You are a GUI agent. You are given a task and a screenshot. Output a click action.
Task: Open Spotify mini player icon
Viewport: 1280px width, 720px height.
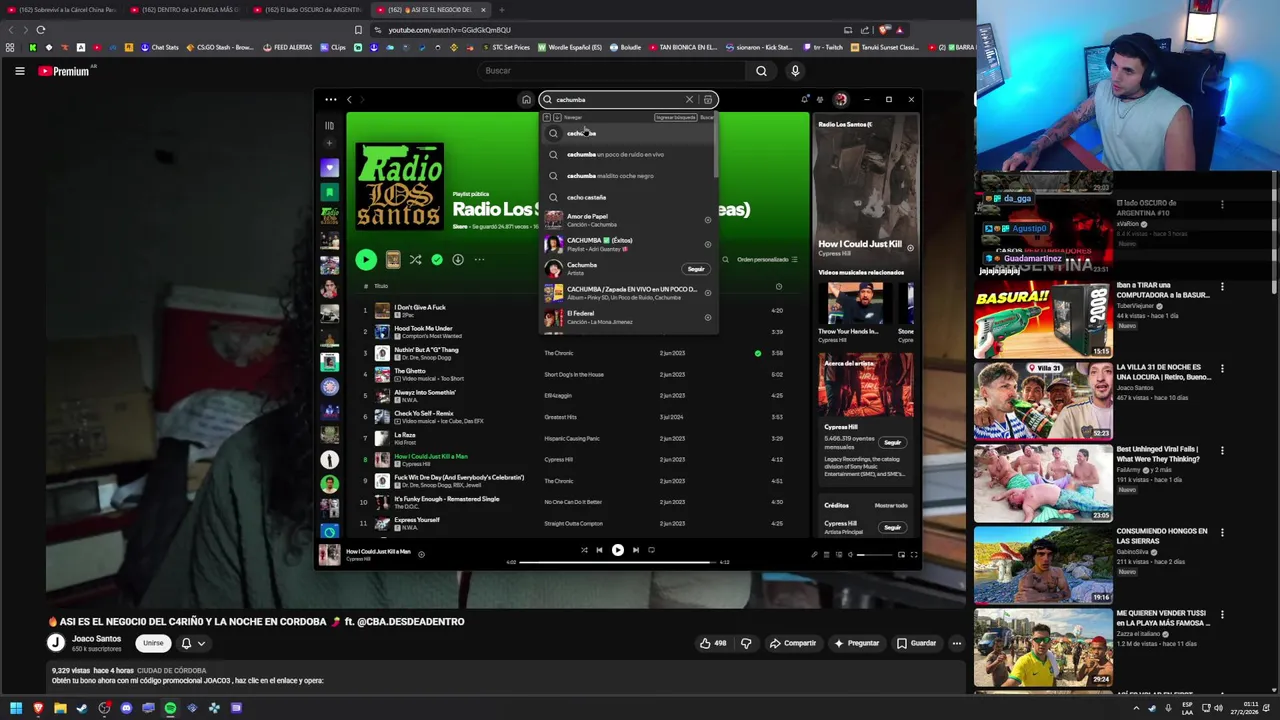pos(901,554)
